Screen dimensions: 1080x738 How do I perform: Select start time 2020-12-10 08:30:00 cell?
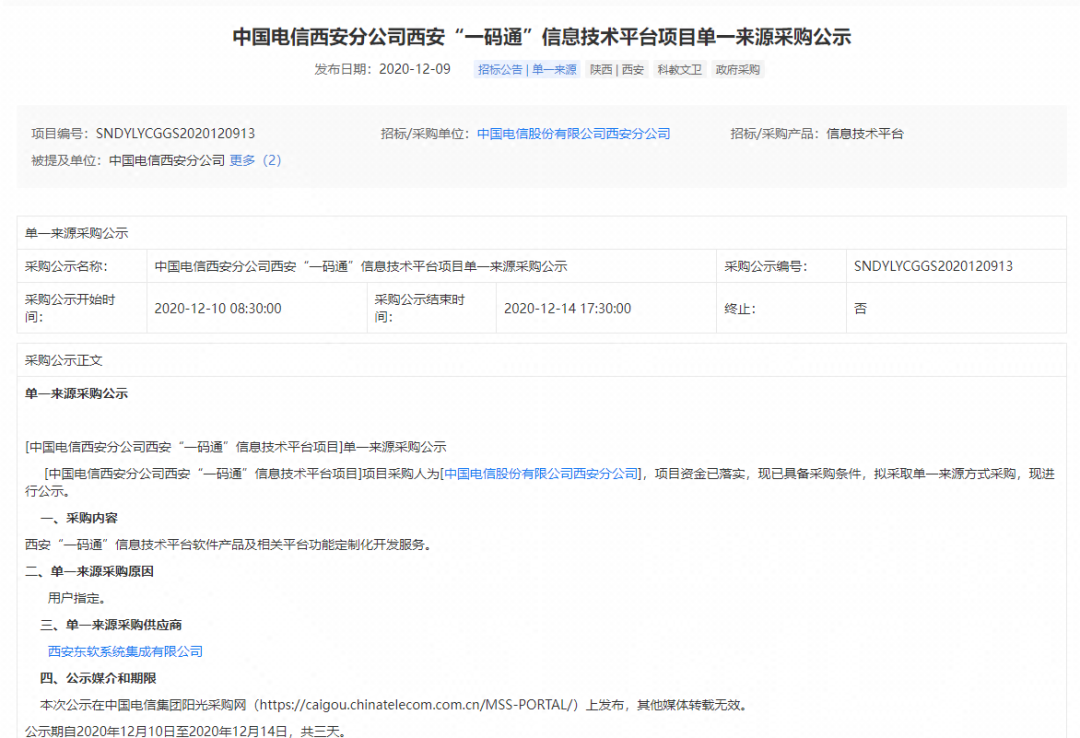pos(217,309)
